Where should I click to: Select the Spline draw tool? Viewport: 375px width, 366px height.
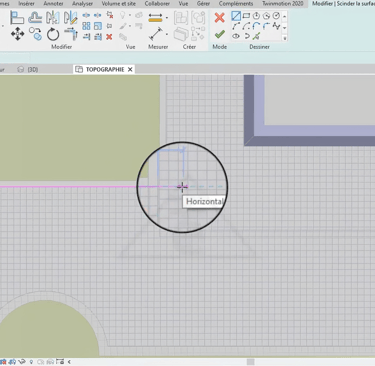[x=276, y=26]
